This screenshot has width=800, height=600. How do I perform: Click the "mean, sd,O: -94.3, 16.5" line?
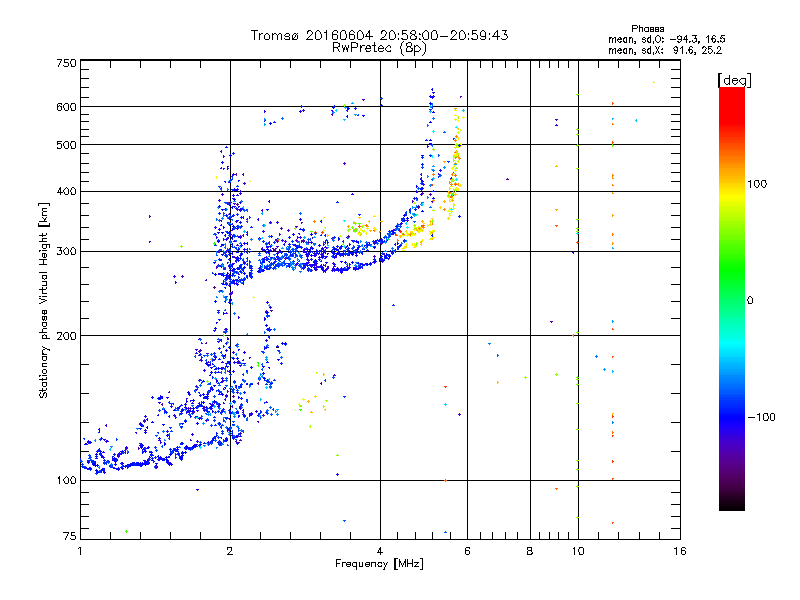pyautogui.click(x=666, y=39)
